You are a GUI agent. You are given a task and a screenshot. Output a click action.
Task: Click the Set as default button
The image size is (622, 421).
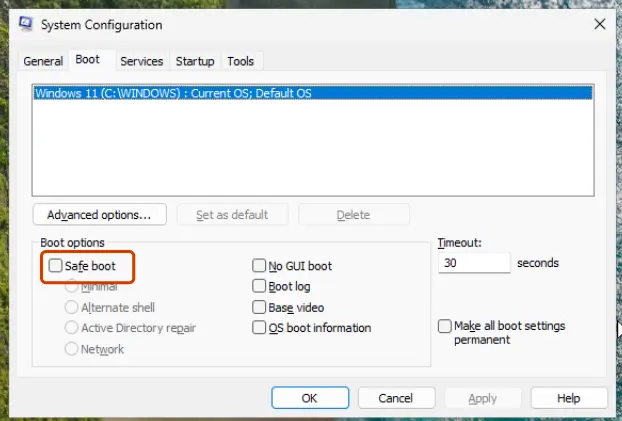tap(232, 215)
